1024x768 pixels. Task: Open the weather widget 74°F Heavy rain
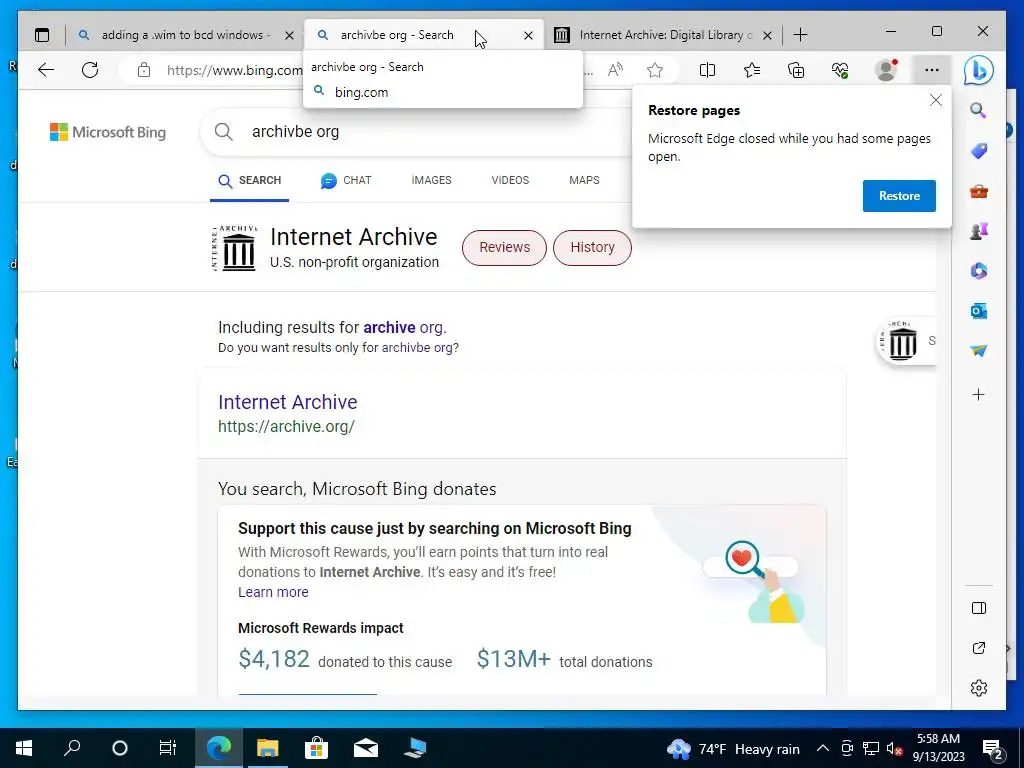pos(733,748)
